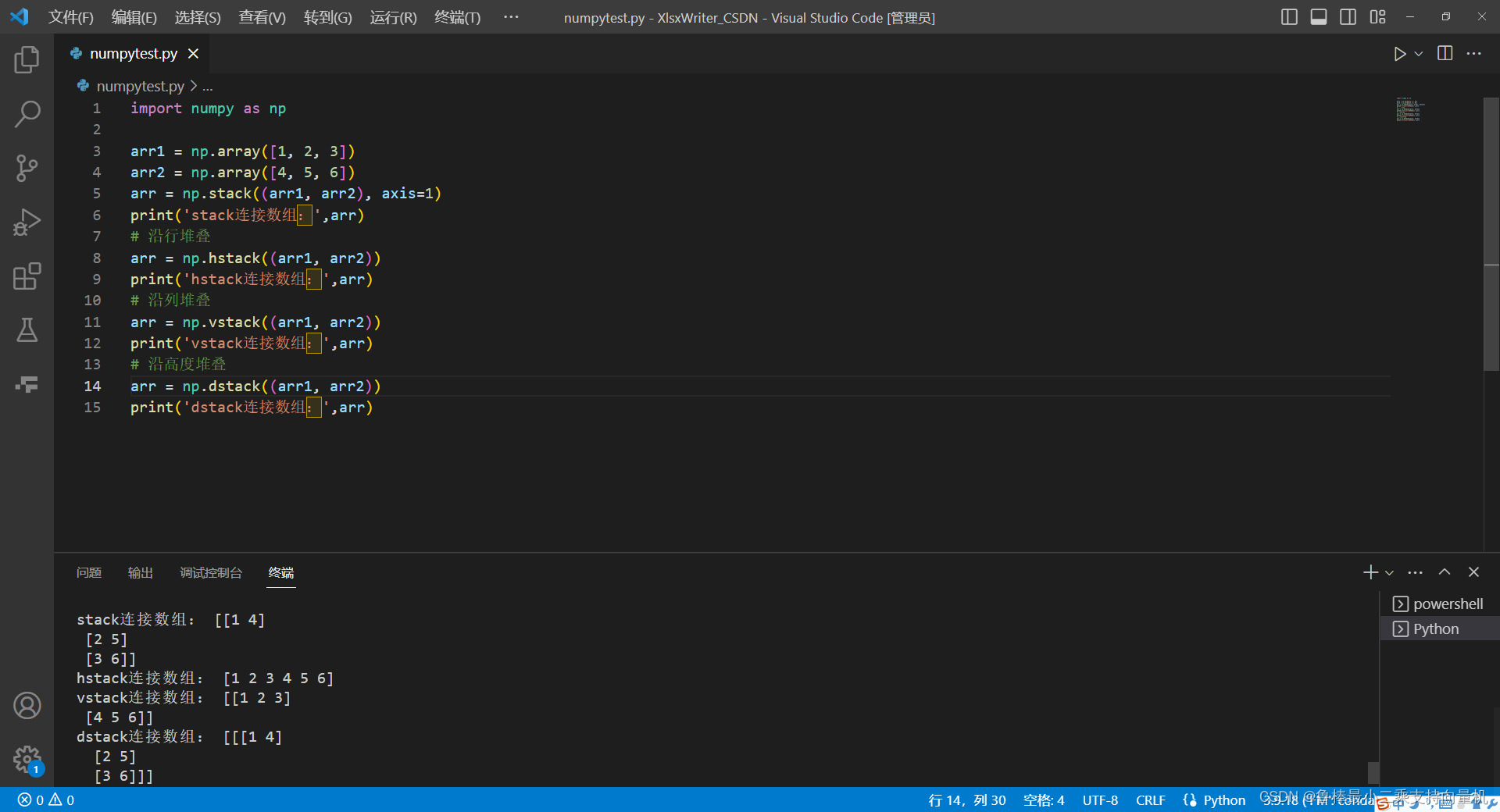The image size is (1500, 812).
Task: Open the Accounts menu icon
Action: [27, 706]
